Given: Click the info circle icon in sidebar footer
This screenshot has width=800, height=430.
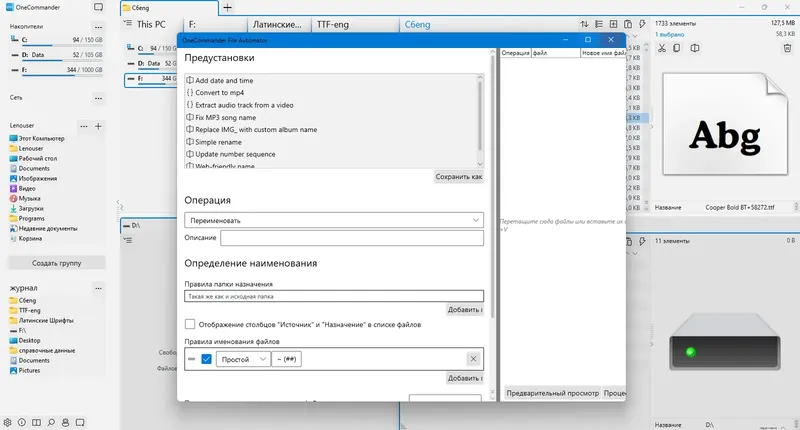Looking at the screenshot, I should pos(22,422).
